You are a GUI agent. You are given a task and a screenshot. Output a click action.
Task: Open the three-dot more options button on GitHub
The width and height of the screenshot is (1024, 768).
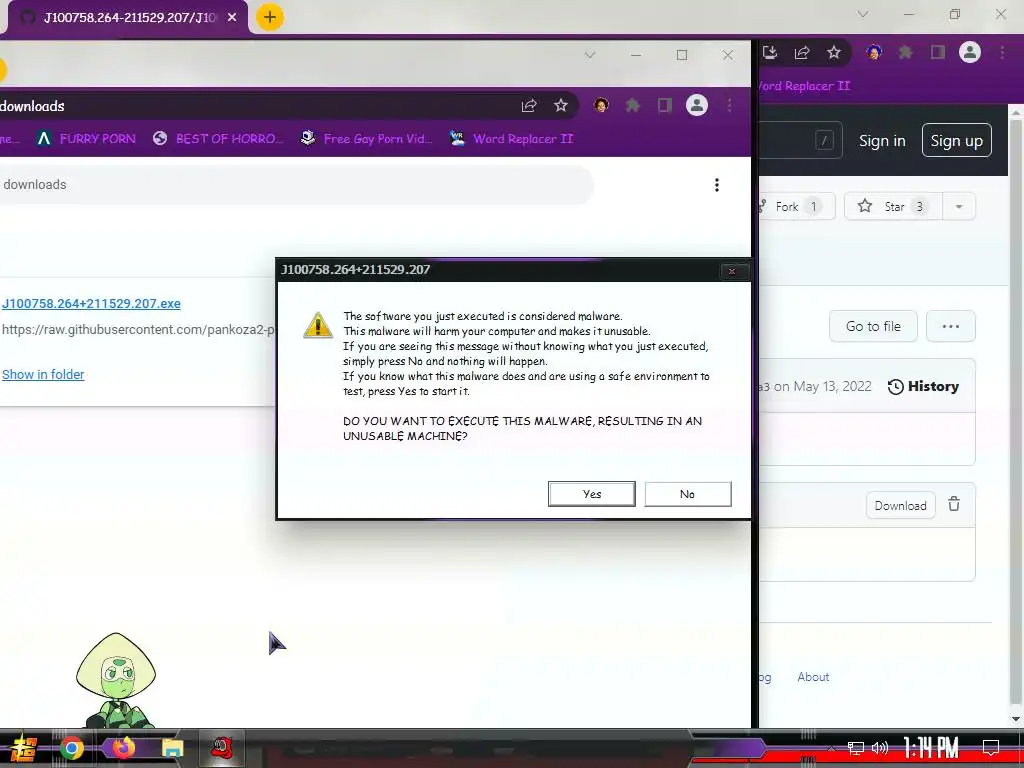[x=951, y=326]
